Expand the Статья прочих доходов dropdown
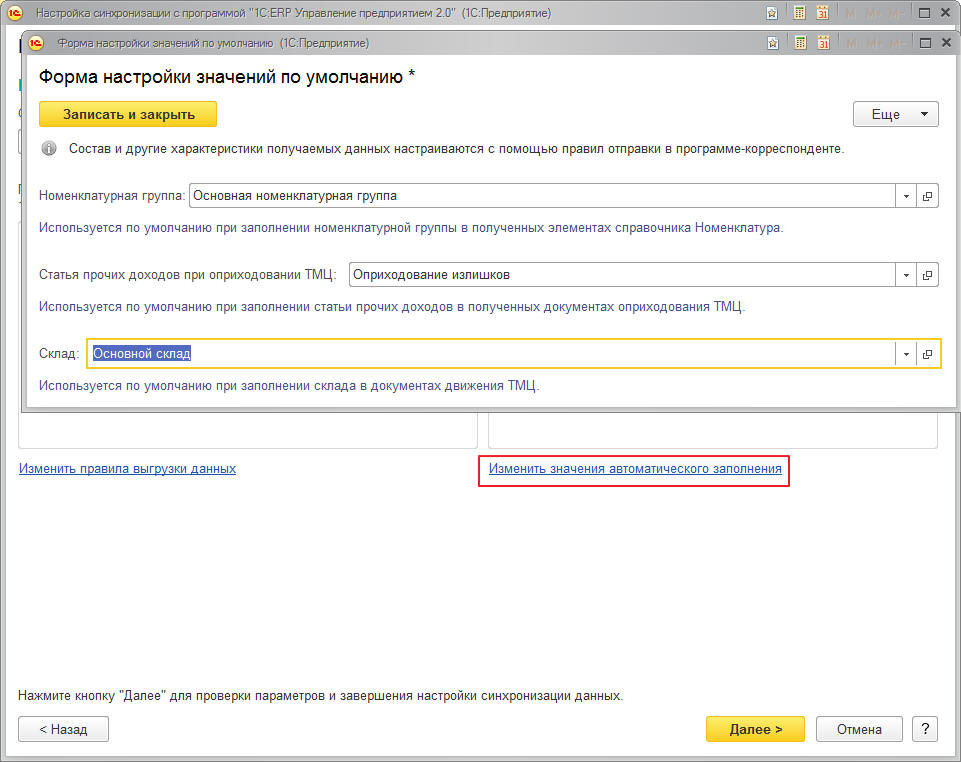Screen dimensions: 961x762 pyautogui.click(x=905, y=275)
